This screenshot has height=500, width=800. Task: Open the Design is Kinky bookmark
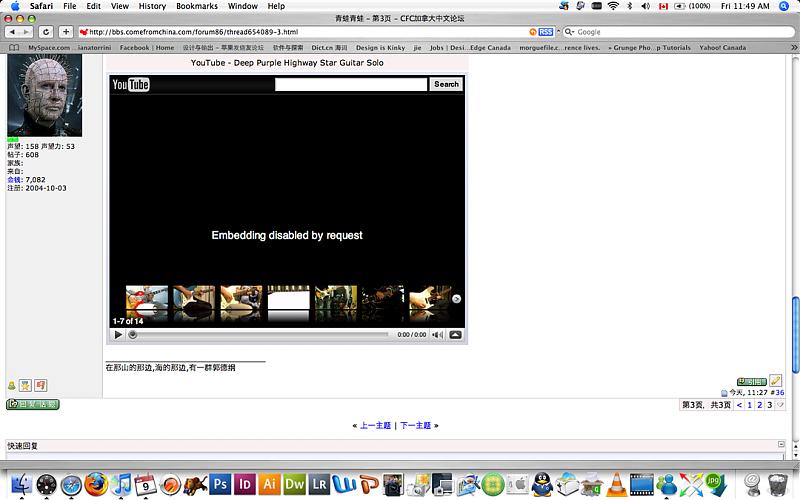coord(381,47)
